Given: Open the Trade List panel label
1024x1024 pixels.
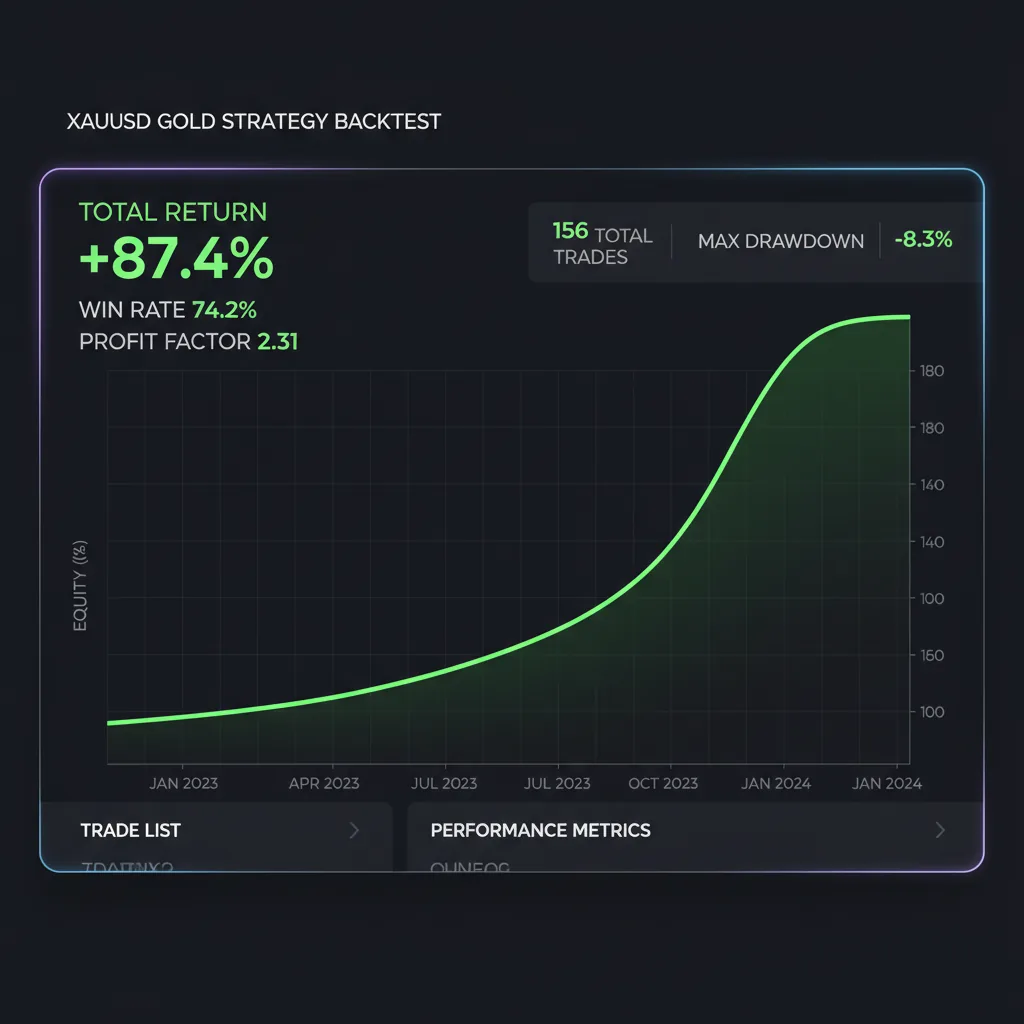Looking at the screenshot, I should pos(130,830).
